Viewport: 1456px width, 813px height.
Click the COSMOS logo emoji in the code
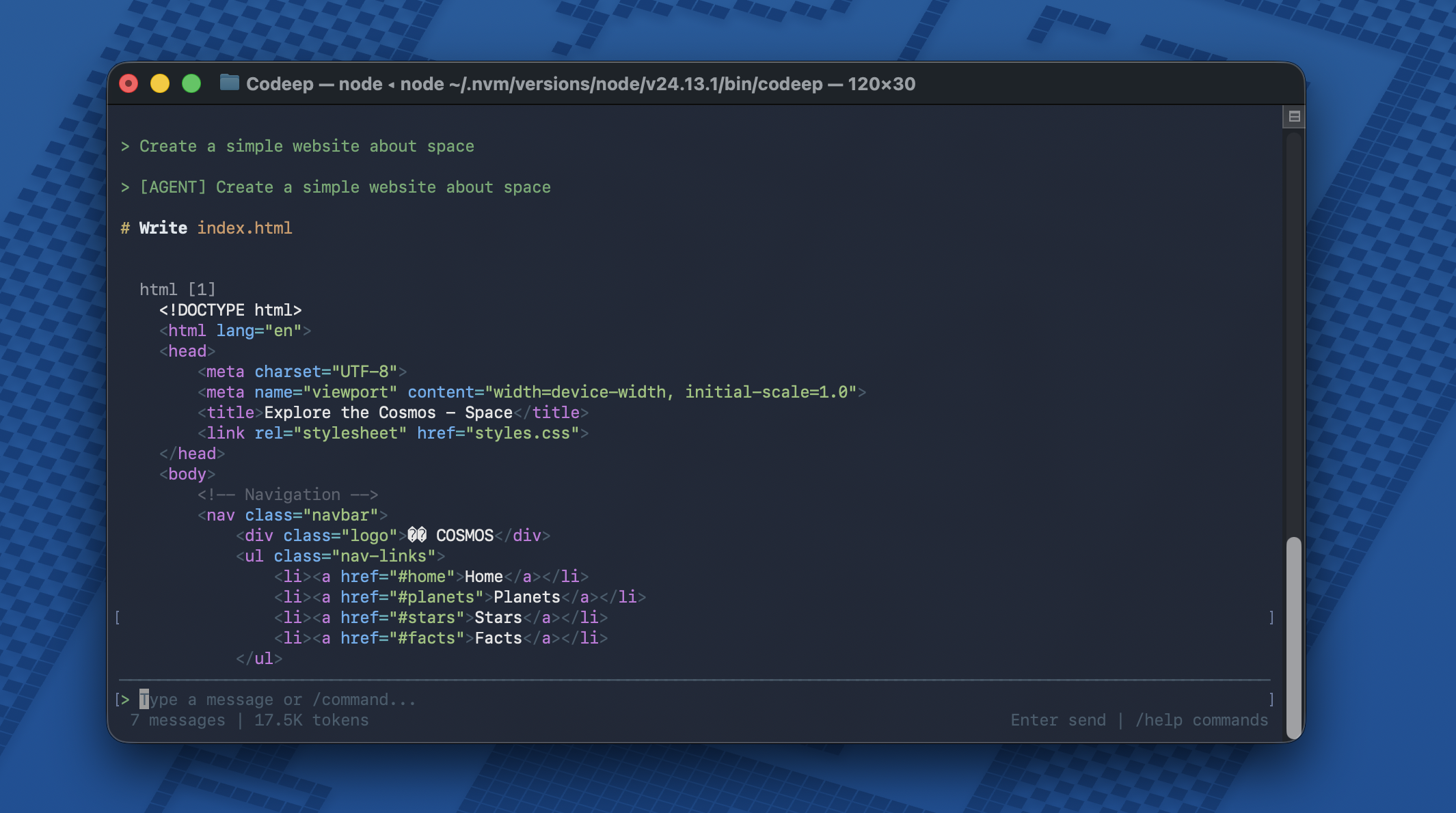pyautogui.click(x=418, y=536)
